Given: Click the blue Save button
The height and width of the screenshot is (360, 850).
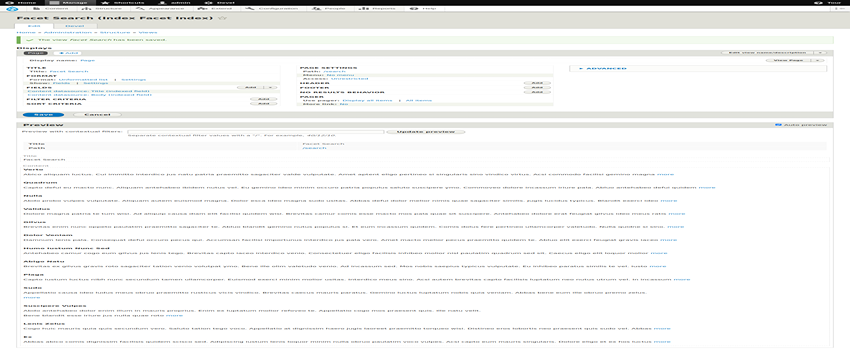Looking at the screenshot, I should point(43,114).
